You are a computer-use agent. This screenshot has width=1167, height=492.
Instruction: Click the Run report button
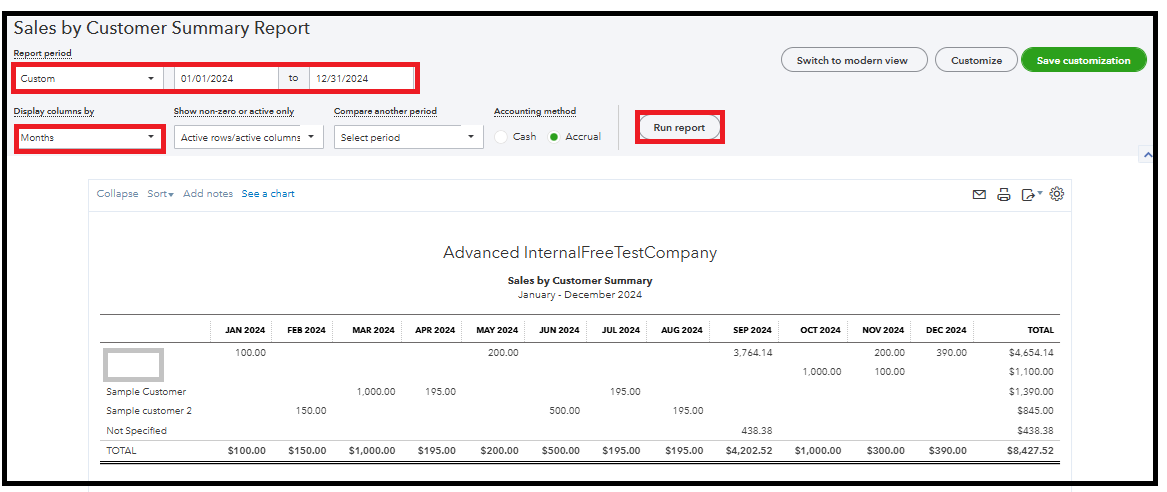click(679, 128)
